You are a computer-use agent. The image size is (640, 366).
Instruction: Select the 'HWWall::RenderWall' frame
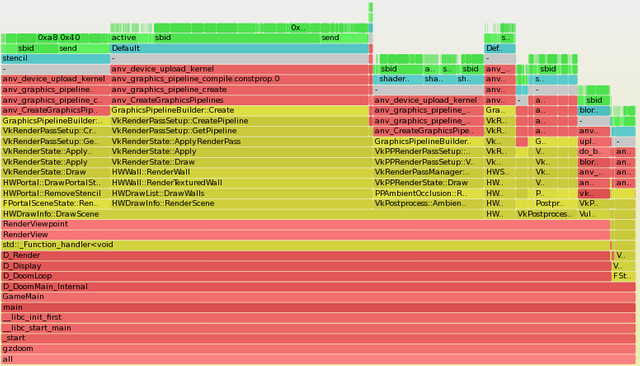pos(241,172)
